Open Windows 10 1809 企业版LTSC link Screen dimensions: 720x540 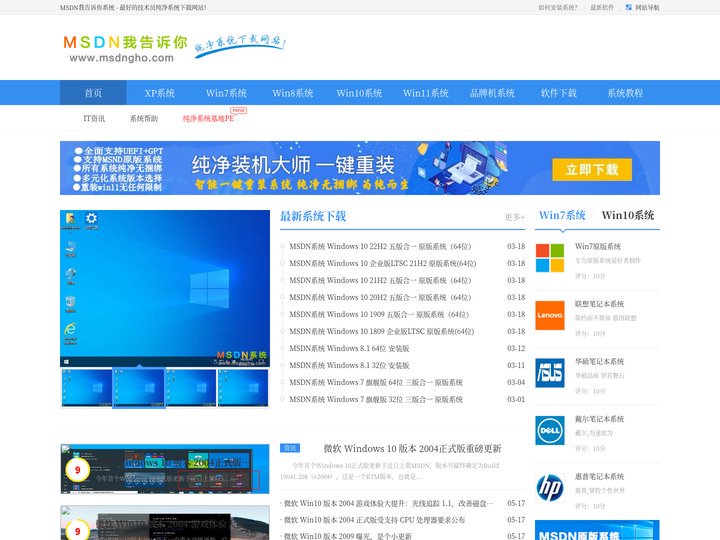(x=382, y=332)
